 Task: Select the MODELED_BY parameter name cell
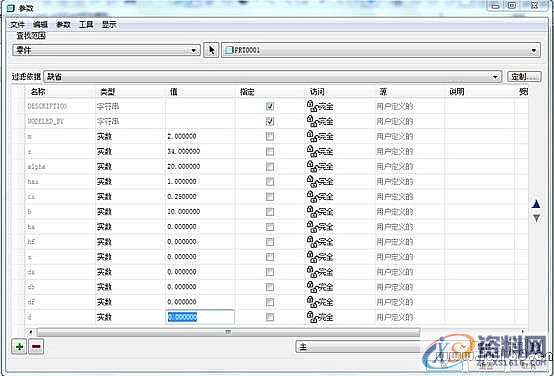(60, 121)
